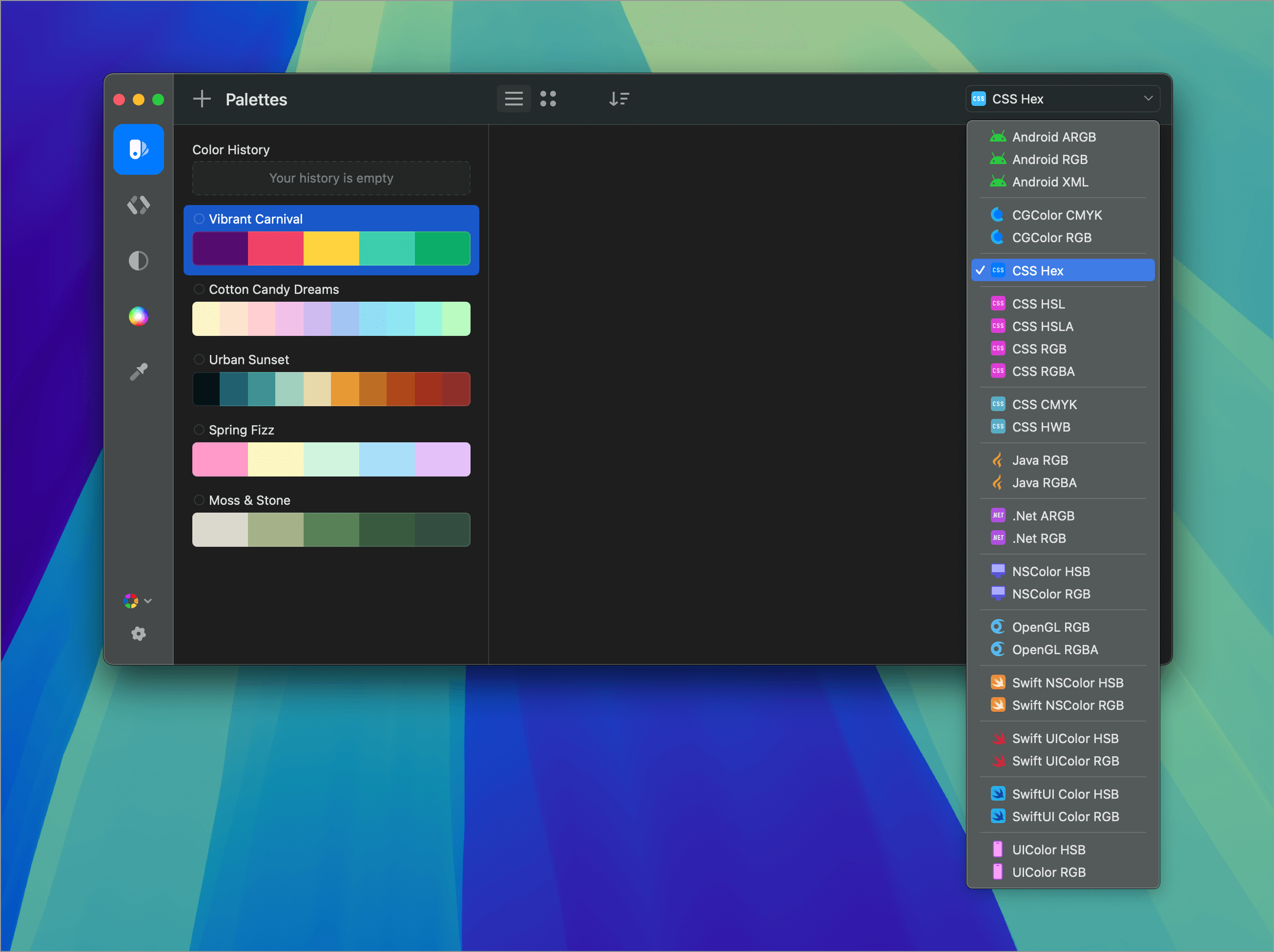Click a swatch in Urban Sunset palette
The height and width of the screenshot is (952, 1274).
click(331, 389)
